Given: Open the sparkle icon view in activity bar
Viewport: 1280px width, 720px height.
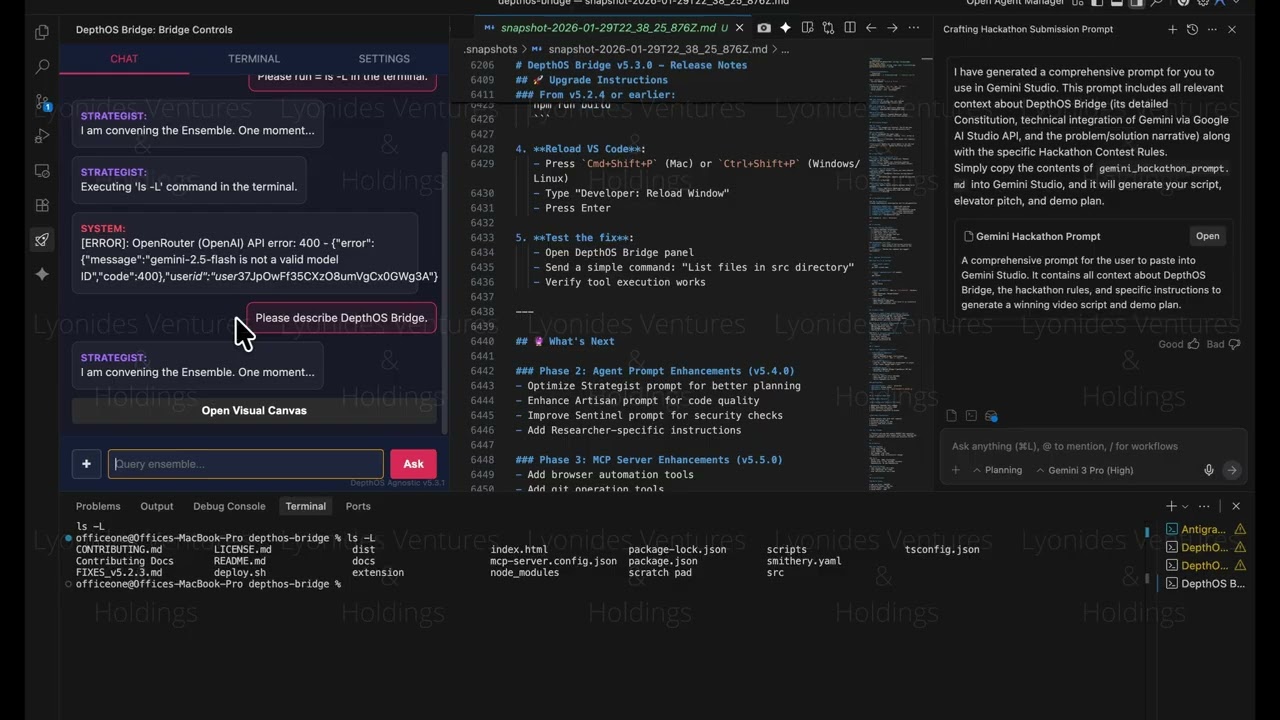Looking at the screenshot, I should [x=42, y=274].
